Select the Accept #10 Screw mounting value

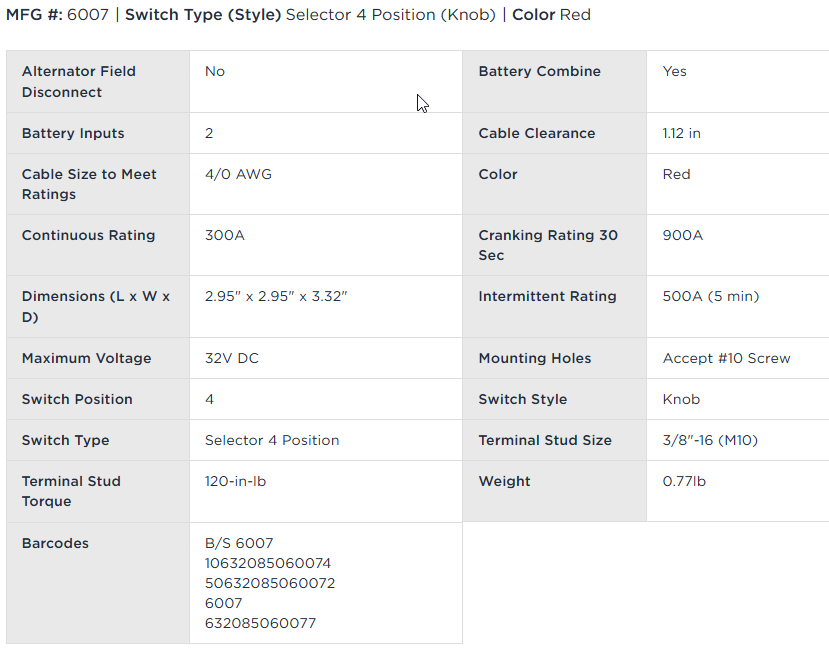pyautogui.click(x=726, y=358)
